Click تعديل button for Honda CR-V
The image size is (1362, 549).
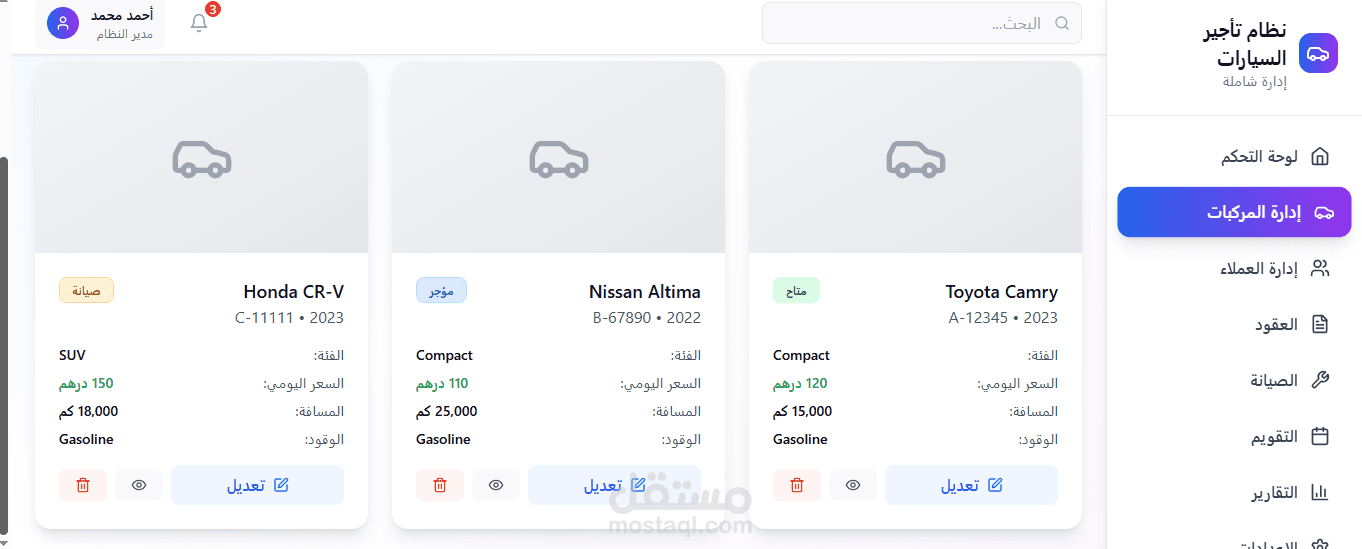(257, 485)
